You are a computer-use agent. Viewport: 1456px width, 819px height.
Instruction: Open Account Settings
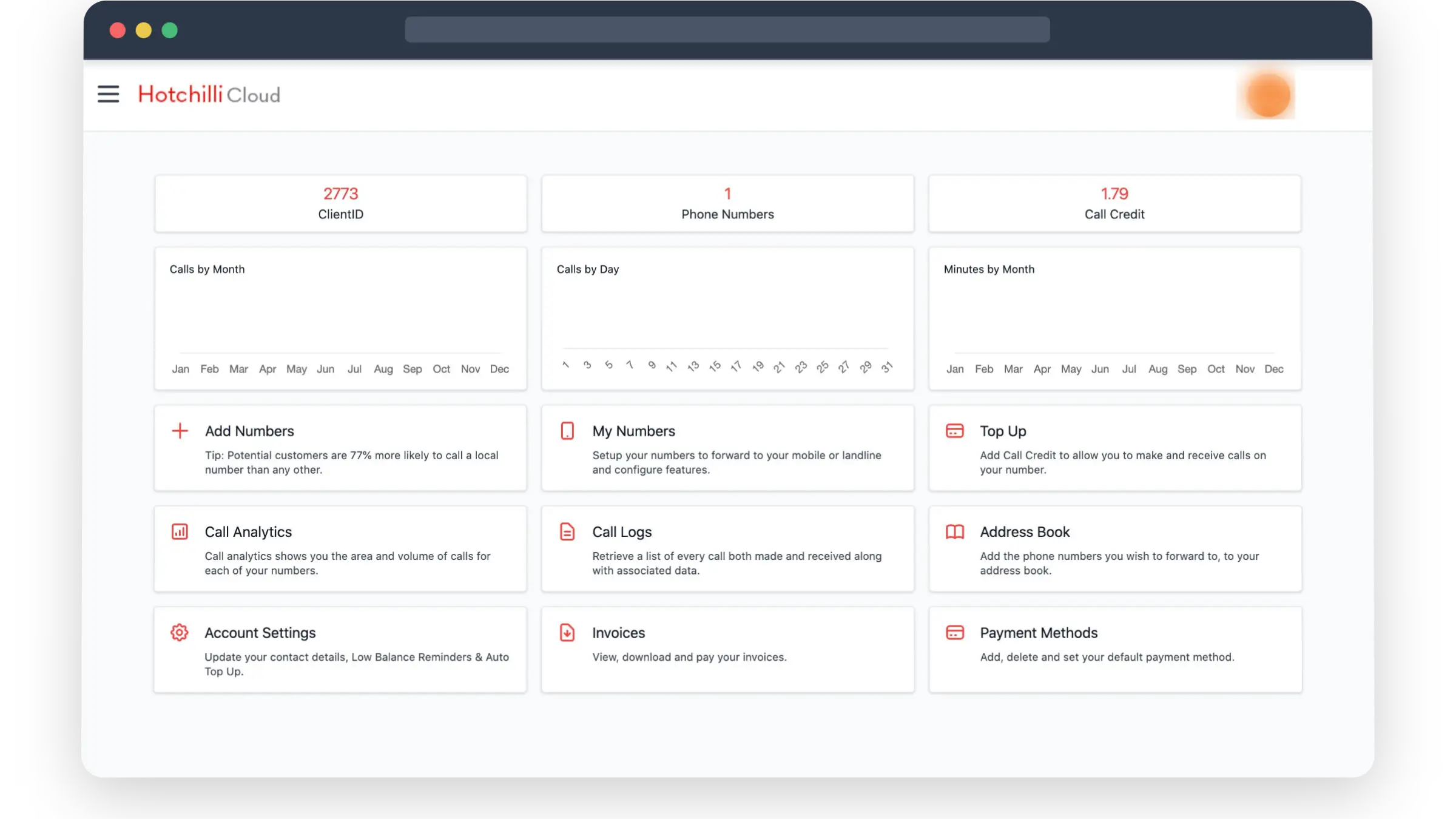point(340,650)
